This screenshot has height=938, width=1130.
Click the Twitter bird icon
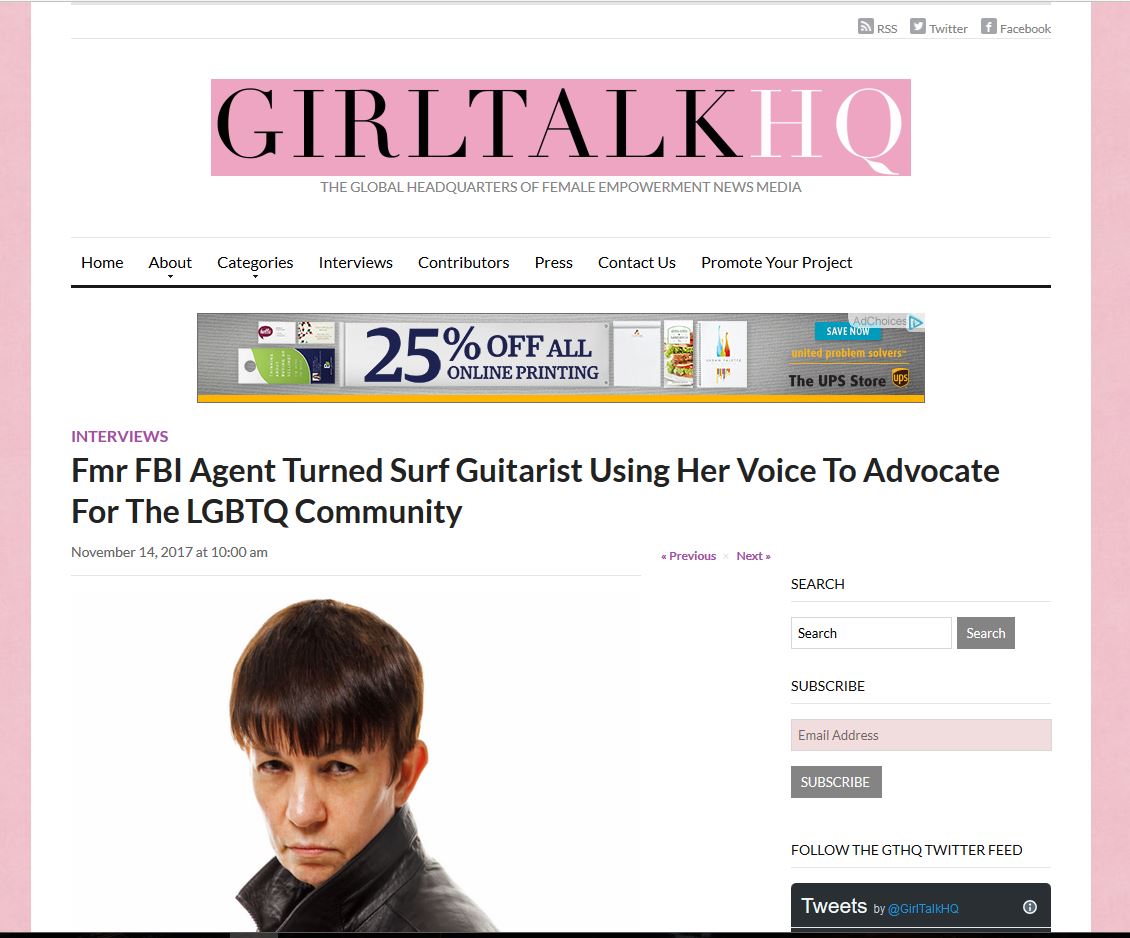pos(917,27)
